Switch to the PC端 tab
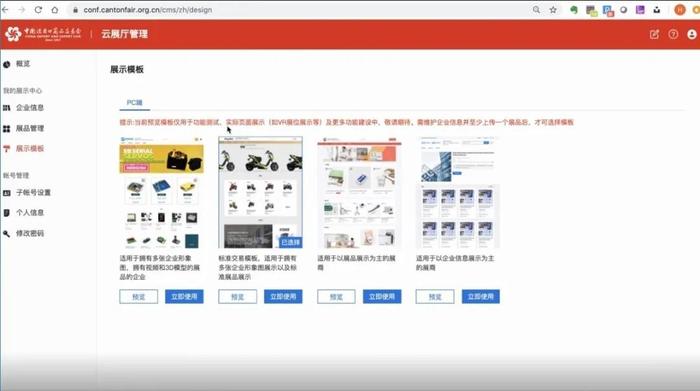 134,103
